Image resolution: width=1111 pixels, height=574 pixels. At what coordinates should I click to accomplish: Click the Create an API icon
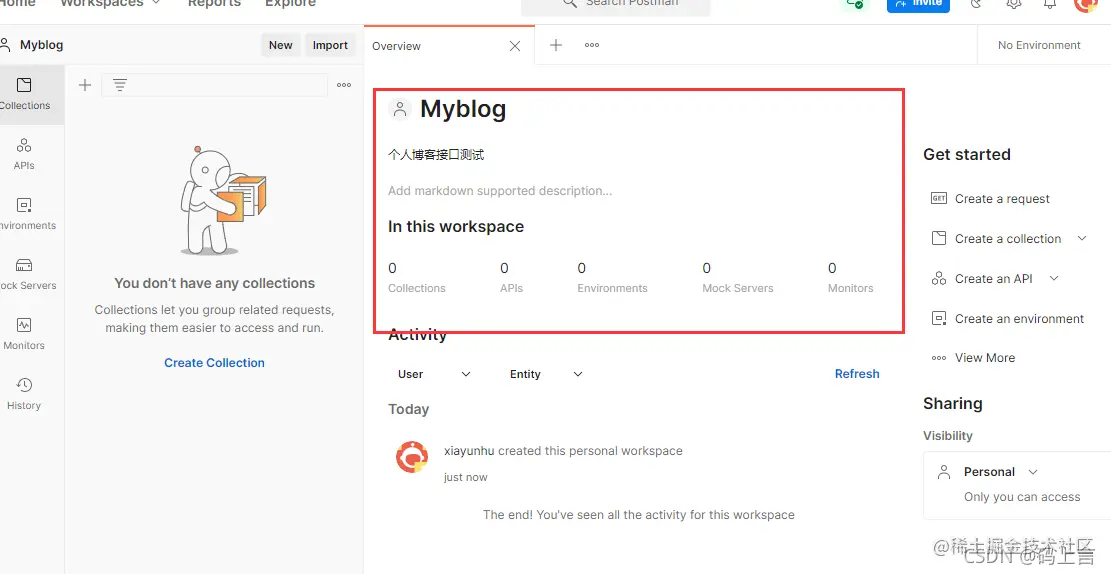tap(939, 278)
